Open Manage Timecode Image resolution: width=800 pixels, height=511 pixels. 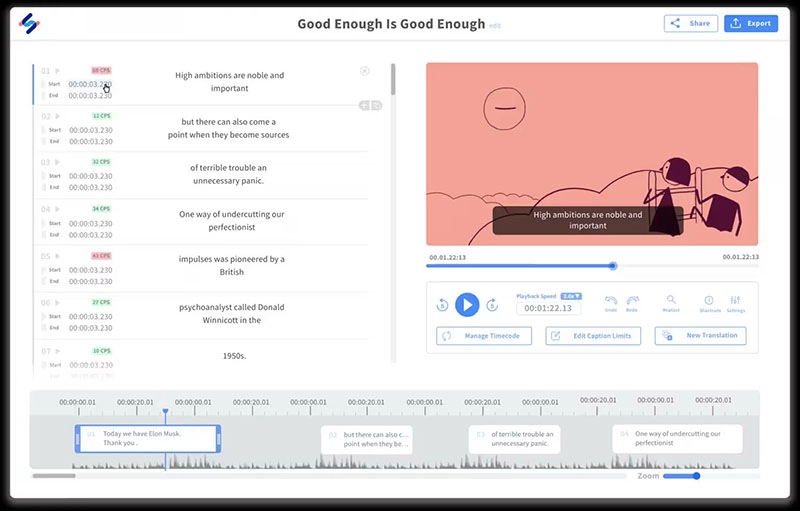click(483, 336)
